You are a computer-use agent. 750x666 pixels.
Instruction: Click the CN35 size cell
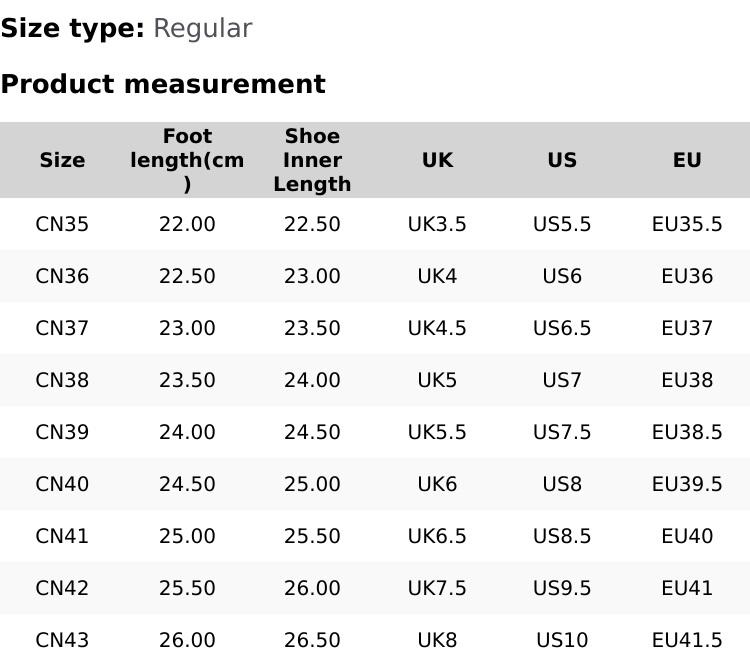[x=62, y=224]
